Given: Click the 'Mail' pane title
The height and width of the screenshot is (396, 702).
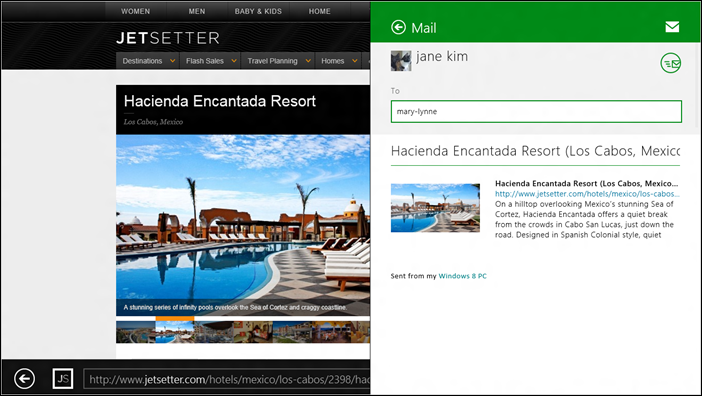Looking at the screenshot, I should (424, 28).
